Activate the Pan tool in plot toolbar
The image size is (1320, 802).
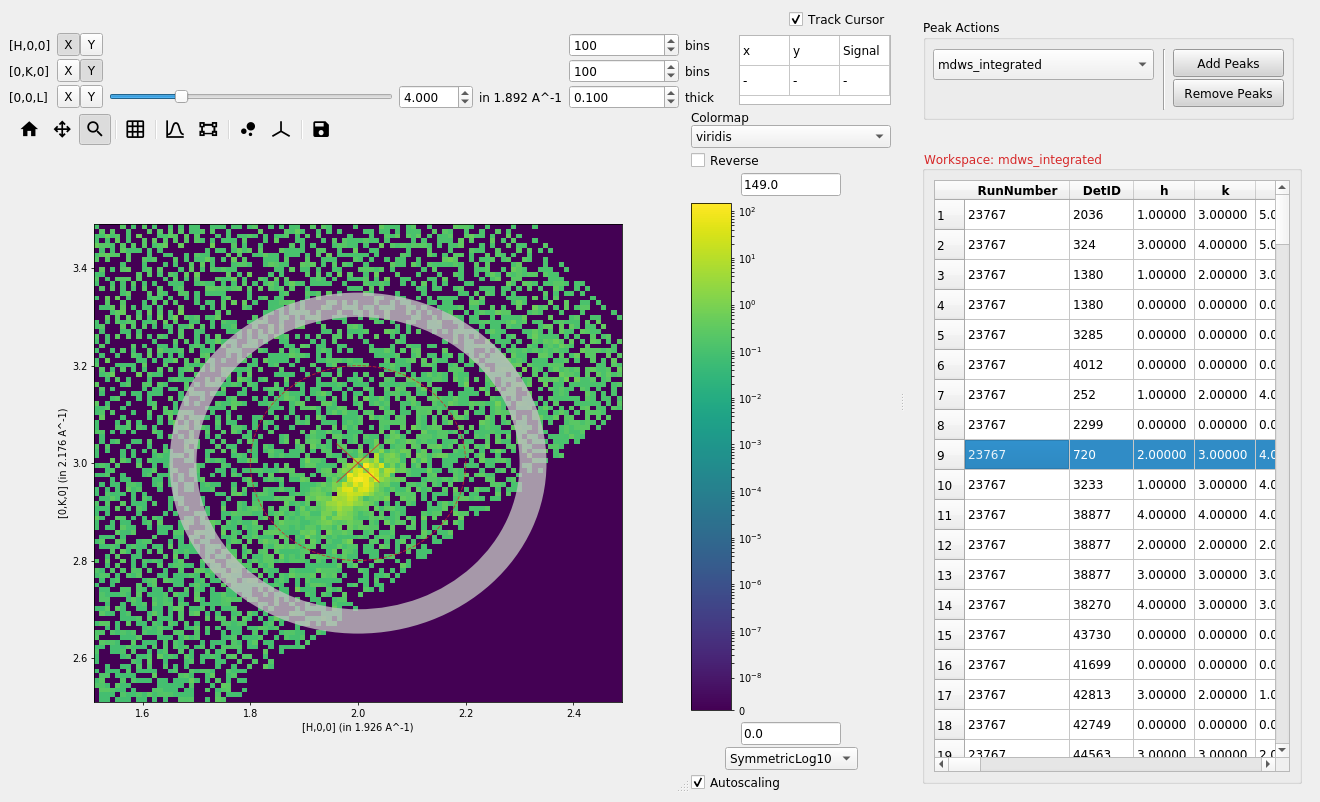pos(62,129)
